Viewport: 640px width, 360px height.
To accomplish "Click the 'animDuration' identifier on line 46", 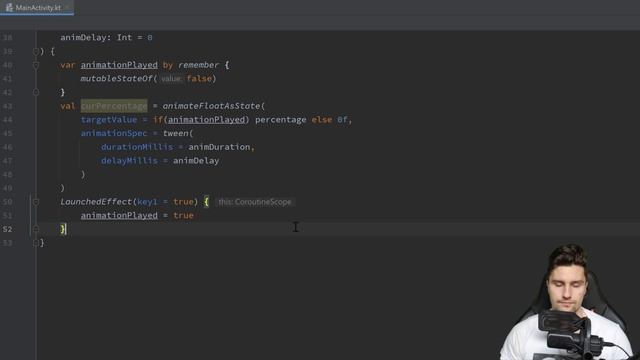I will point(219,147).
